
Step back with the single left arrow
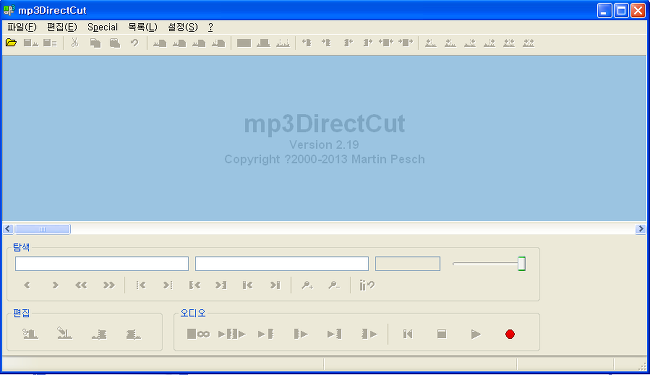(27, 285)
